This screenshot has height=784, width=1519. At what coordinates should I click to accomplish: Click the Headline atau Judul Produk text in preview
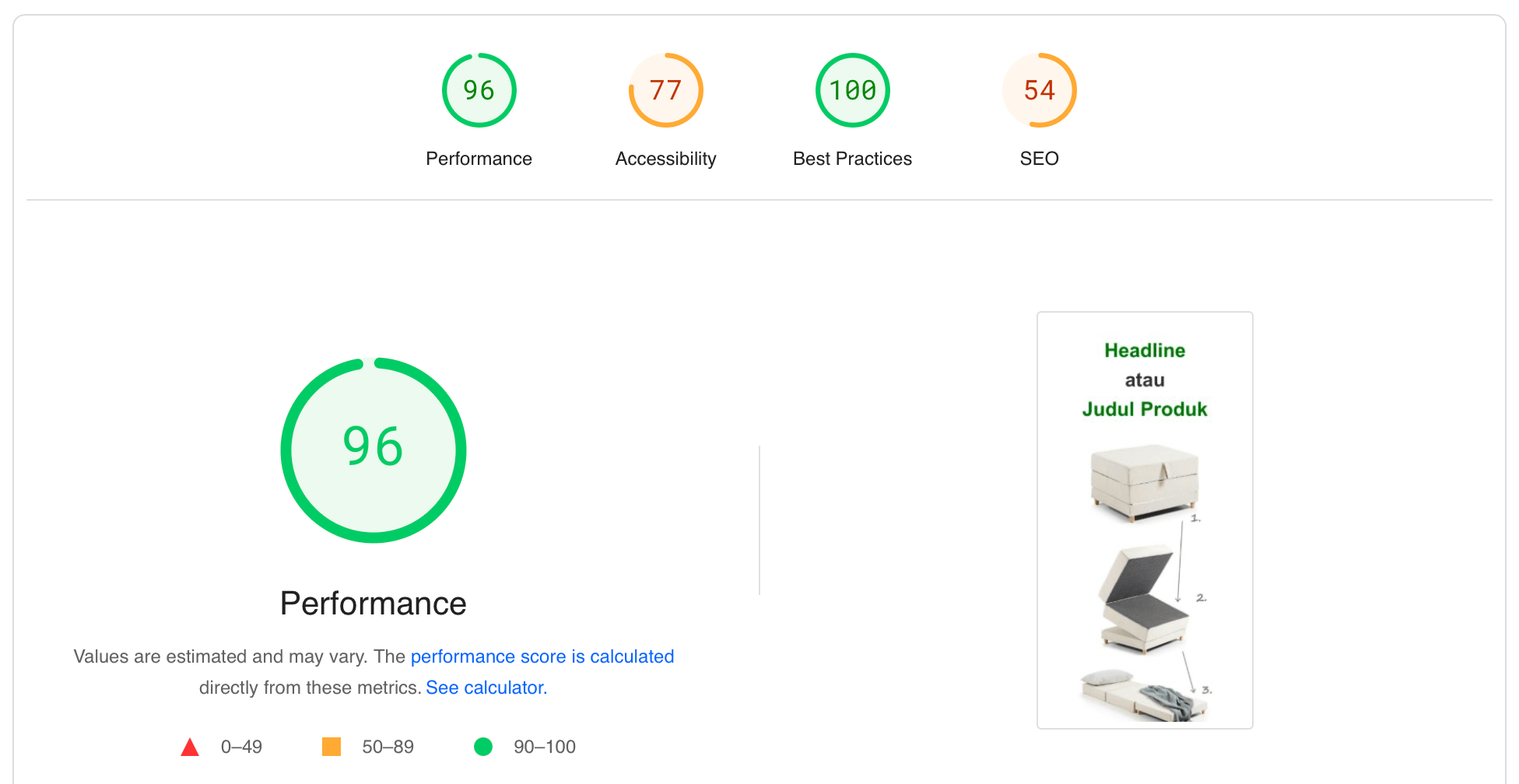[x=1144, y=380]
